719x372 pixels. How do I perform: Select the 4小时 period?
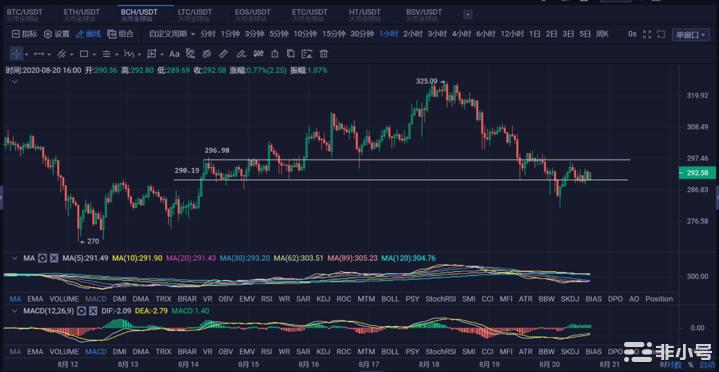(461, 34)
